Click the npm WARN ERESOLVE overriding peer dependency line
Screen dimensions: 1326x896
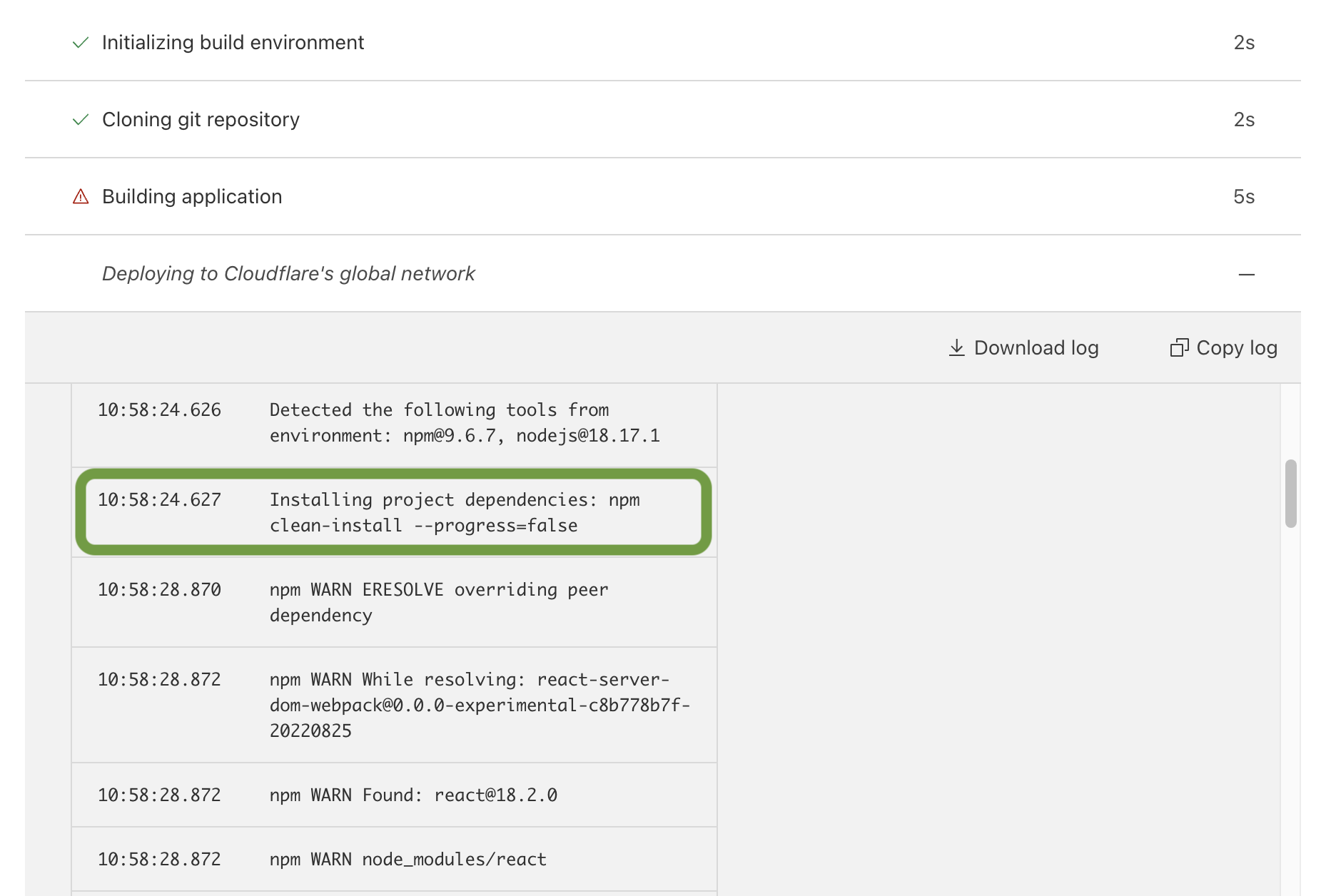point(438,602)
